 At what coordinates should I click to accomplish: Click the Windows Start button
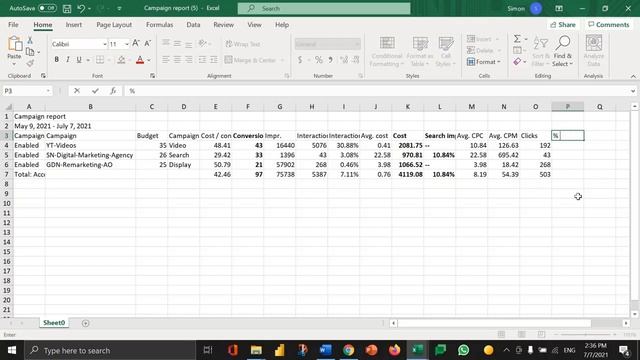pyautogui.click(x=12, y=350)
